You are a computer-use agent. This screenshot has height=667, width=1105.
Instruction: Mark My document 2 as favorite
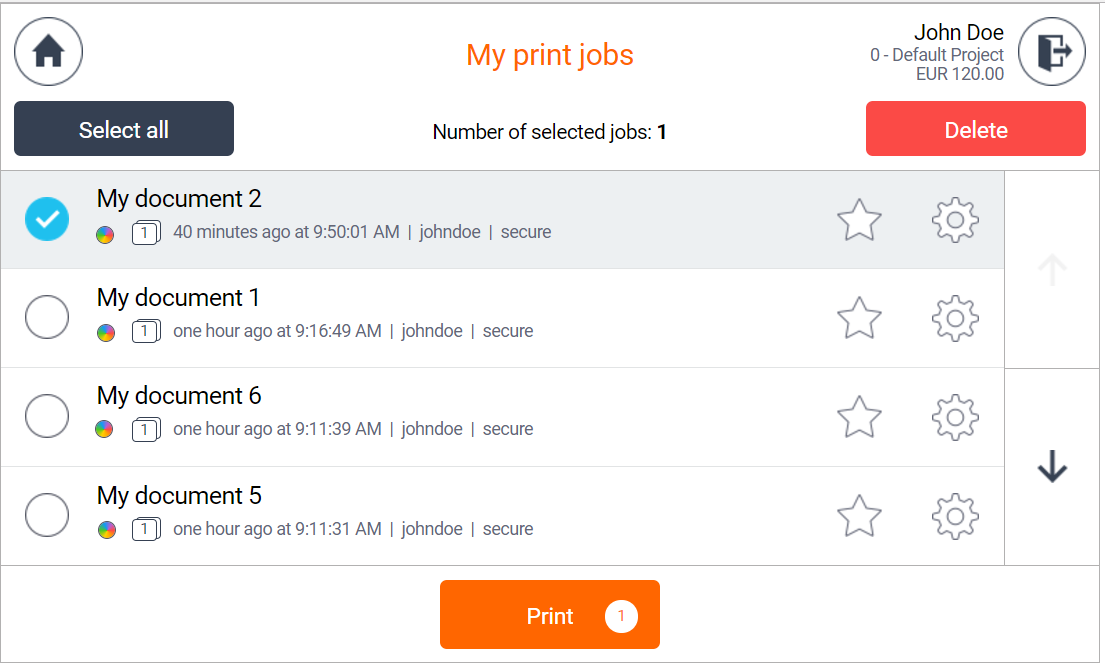click(x=859, y=219)
